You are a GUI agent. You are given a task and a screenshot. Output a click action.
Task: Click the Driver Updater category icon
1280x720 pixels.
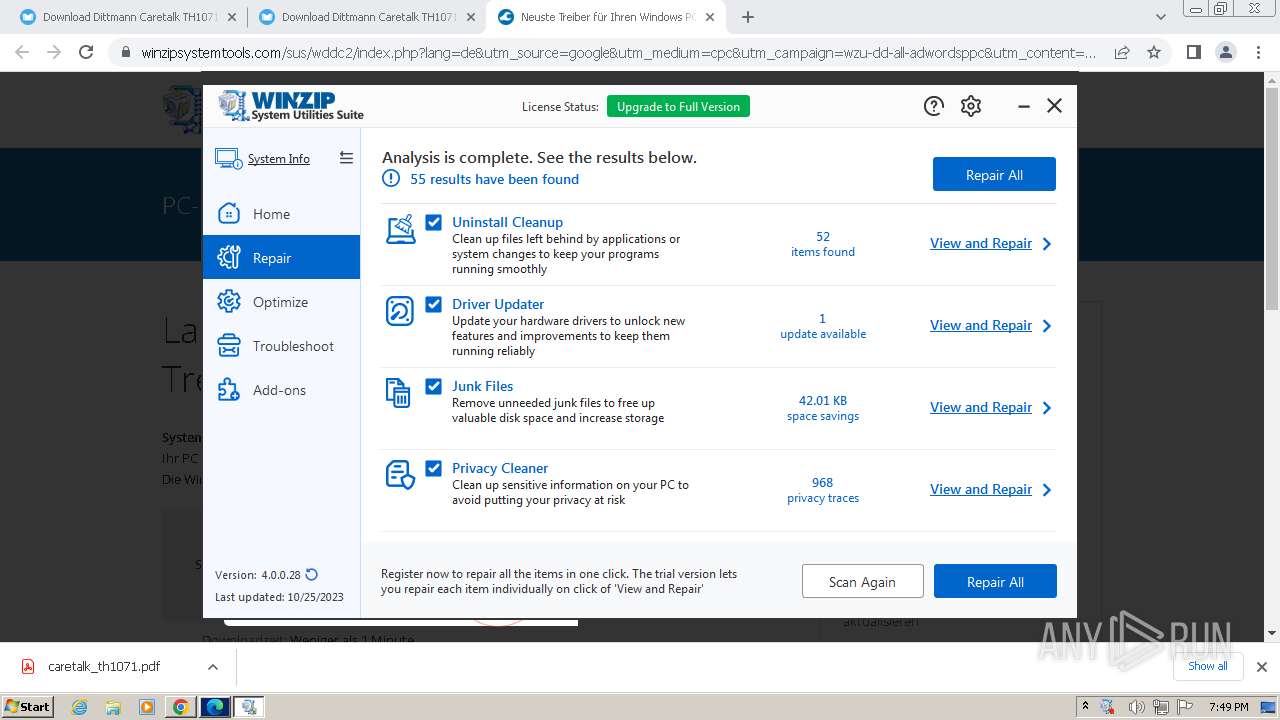(400, 311)
